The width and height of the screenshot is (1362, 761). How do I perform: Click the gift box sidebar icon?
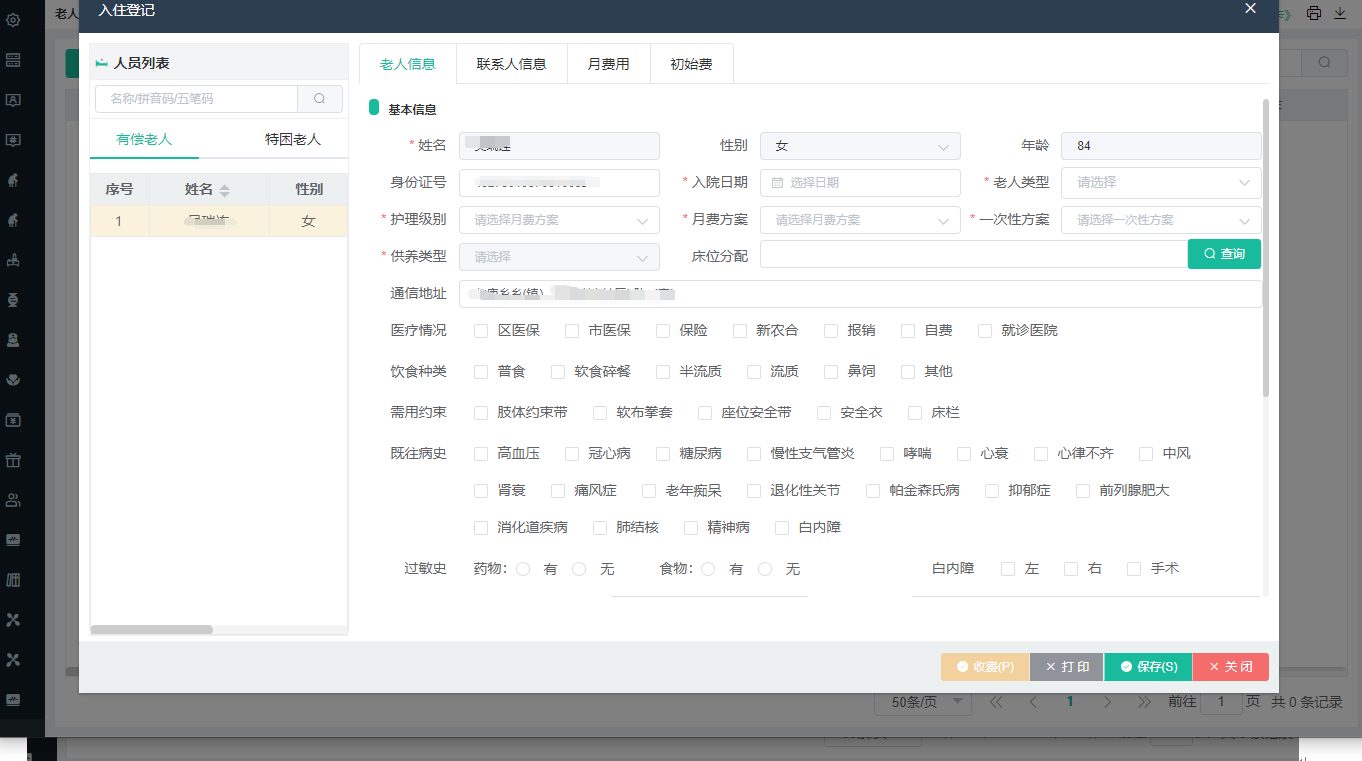[x=13, y=460]
